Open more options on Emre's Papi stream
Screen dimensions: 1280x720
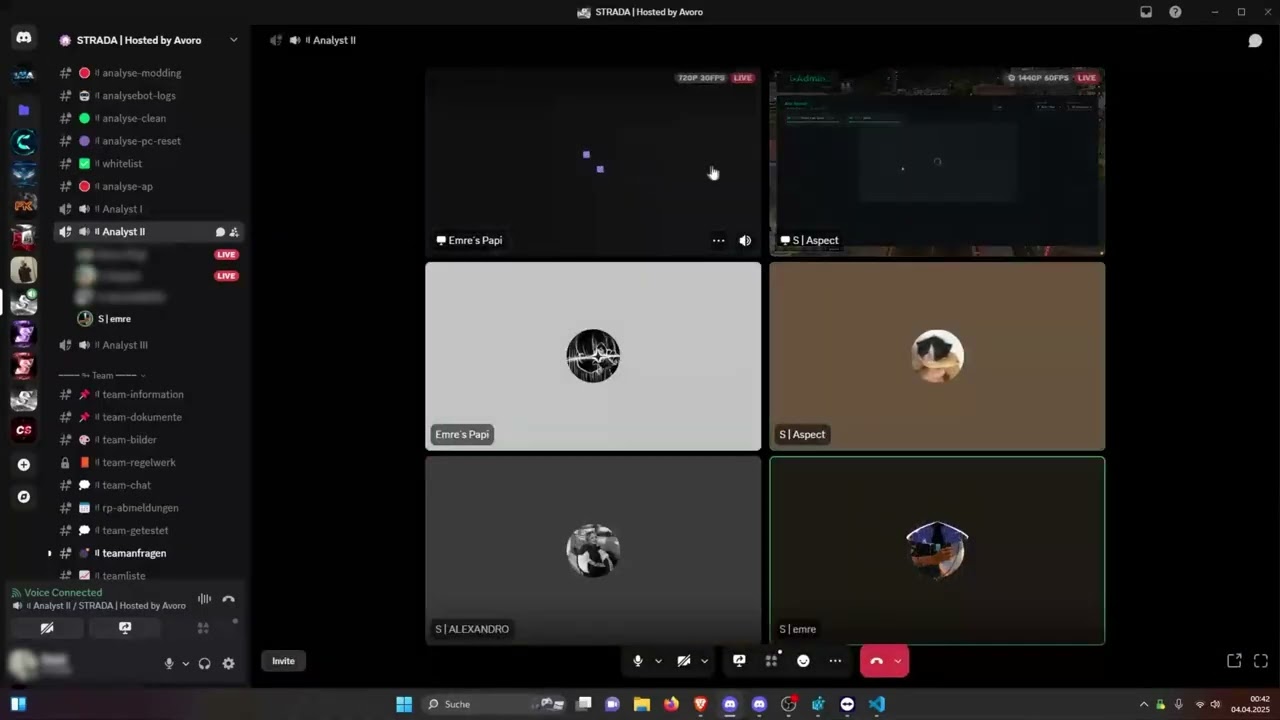(x=718, y=240)
